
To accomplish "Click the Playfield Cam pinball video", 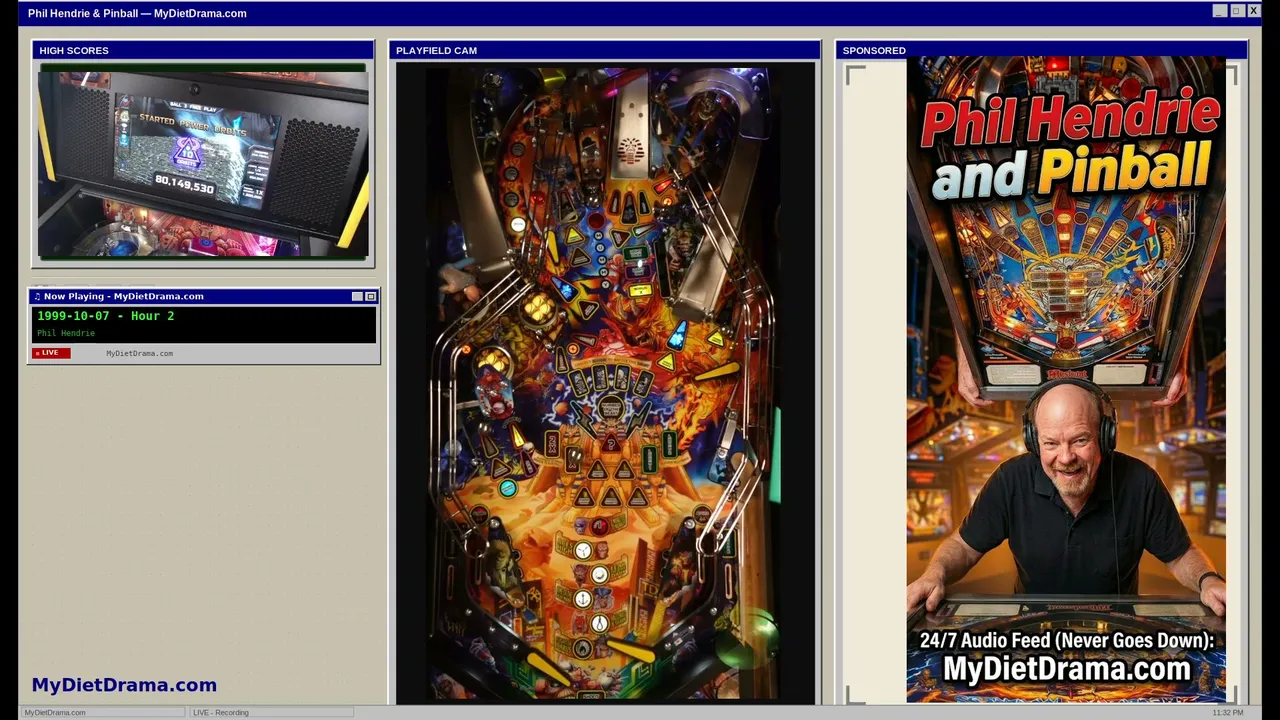I will [605, 383].
